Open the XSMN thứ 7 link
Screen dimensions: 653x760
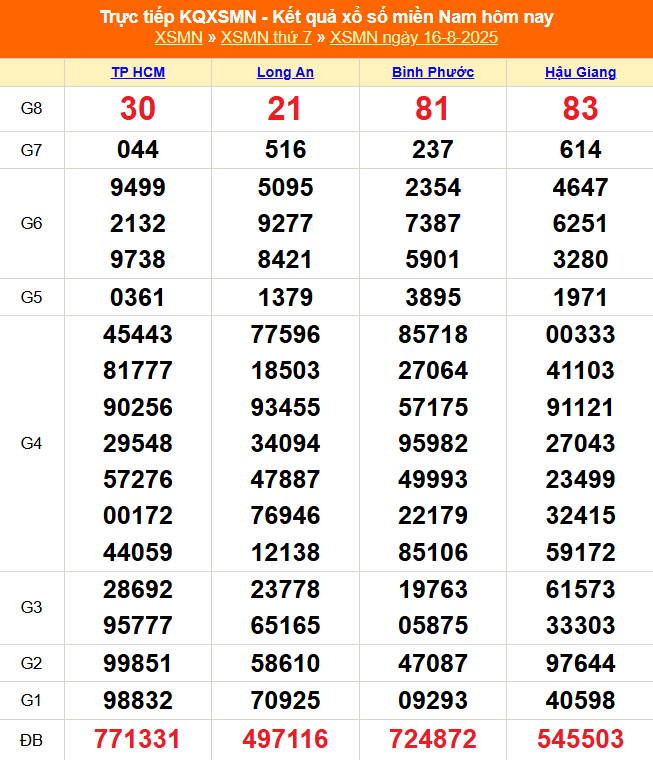[266, 38]
